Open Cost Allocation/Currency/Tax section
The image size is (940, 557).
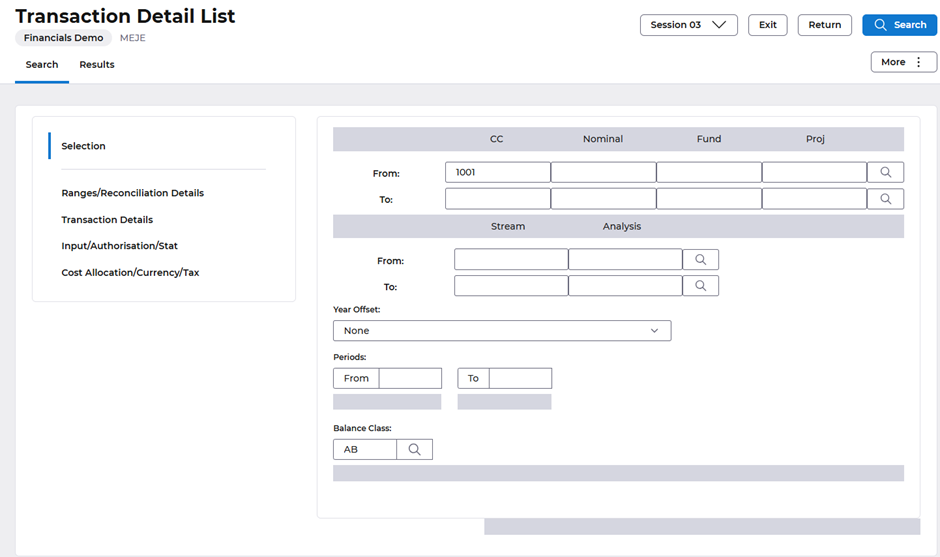(x=130, y=273)
